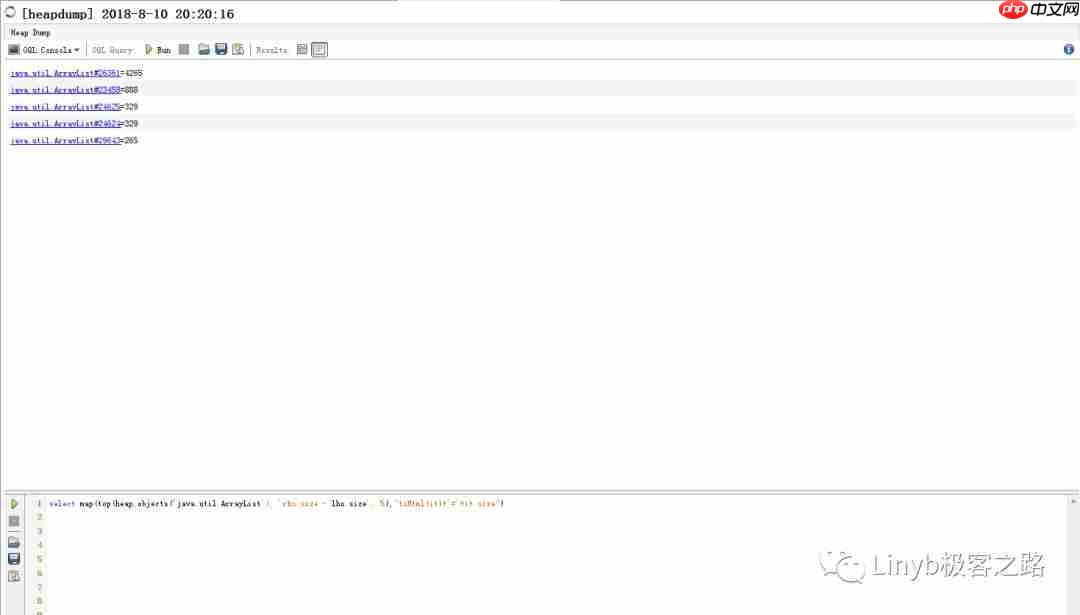
Task: Save the OQL script with the disk icon
Action: tap(220, 49)
